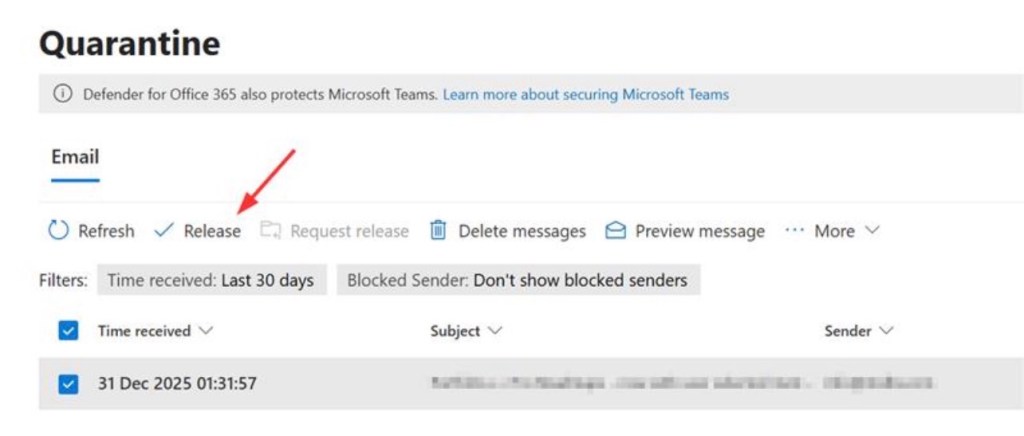The height and width of the screenshot is (436, 1024).
Task: Sort by Time received column chevron
Action: [207, 331]
